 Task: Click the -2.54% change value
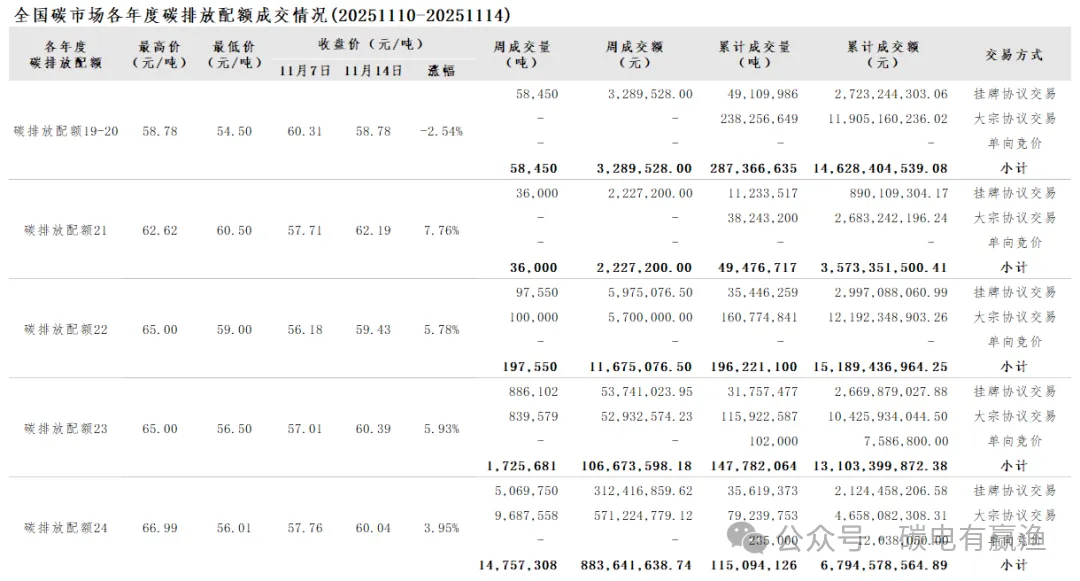tap(441, 131)
